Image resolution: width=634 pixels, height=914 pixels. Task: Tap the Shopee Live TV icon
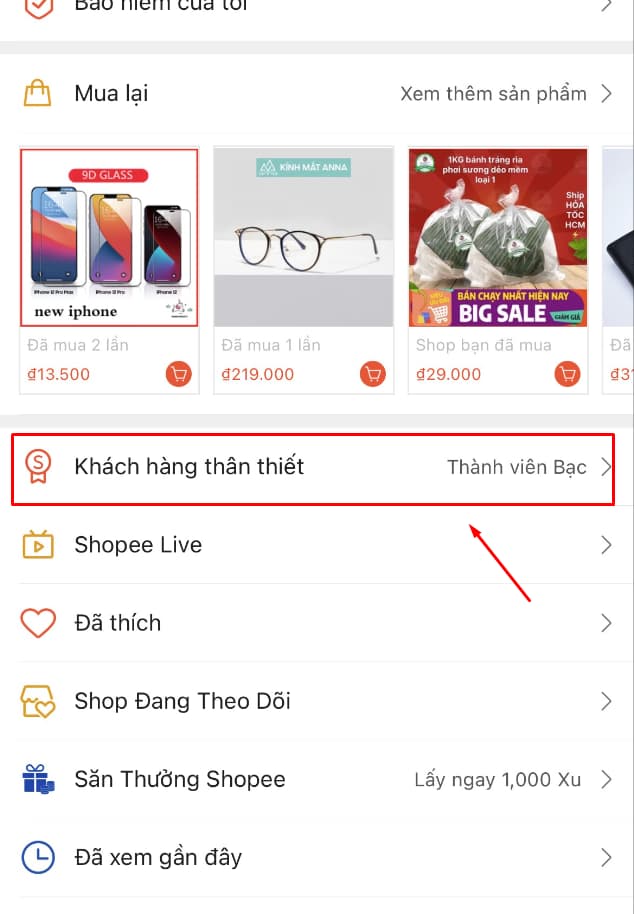pos(38,544)
